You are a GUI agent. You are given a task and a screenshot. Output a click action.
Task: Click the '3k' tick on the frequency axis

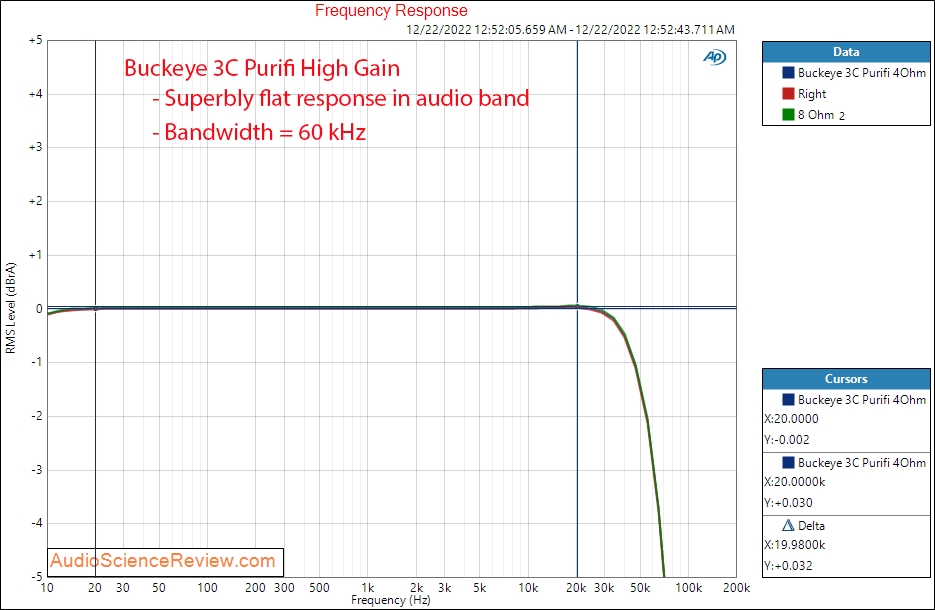click(444, 588)
